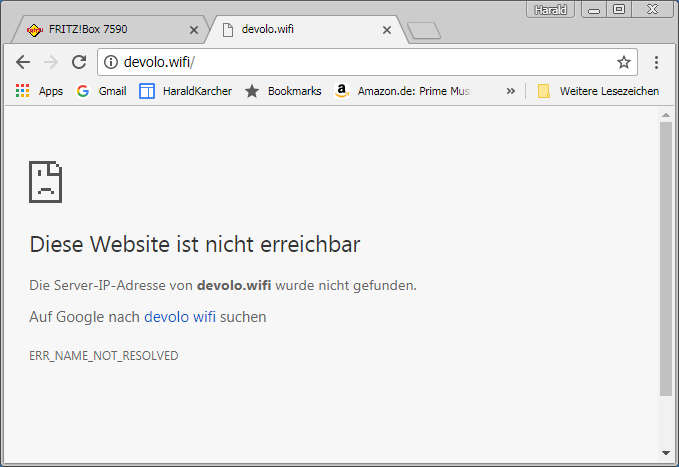Open the Apps shortcut in bookmarks bar
679x467 pixels.
[x=39, y=91]
